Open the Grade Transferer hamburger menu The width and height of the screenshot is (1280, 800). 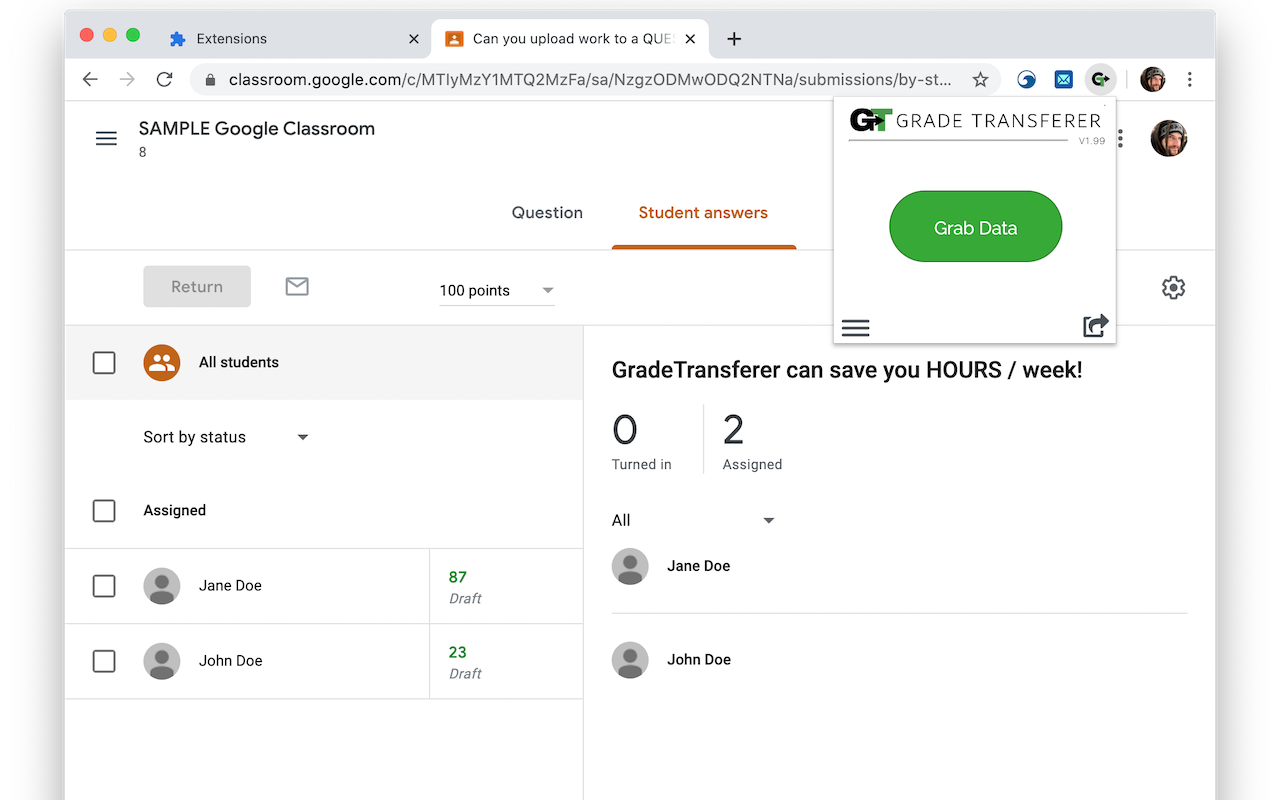855,327
